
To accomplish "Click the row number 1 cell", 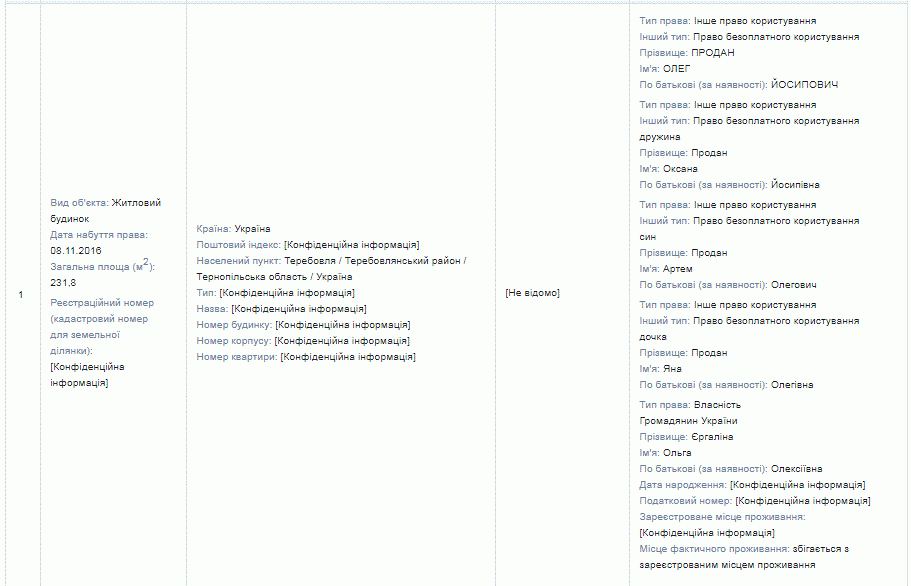I will (x=22, y=294).
